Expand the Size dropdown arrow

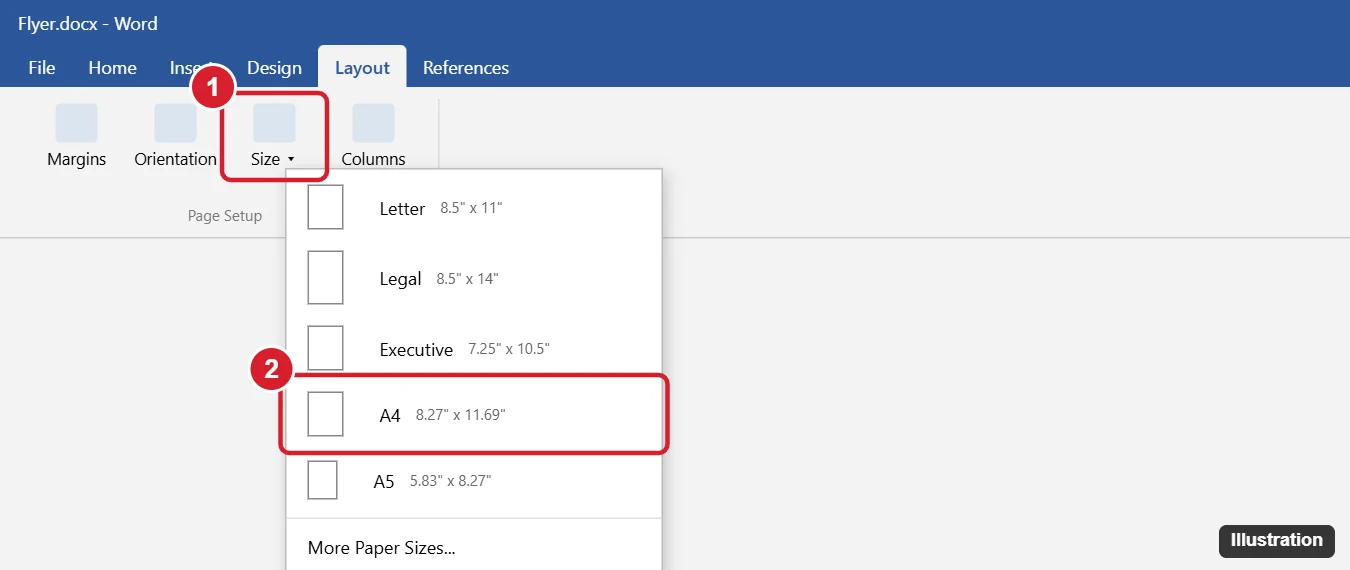(290, 160)
